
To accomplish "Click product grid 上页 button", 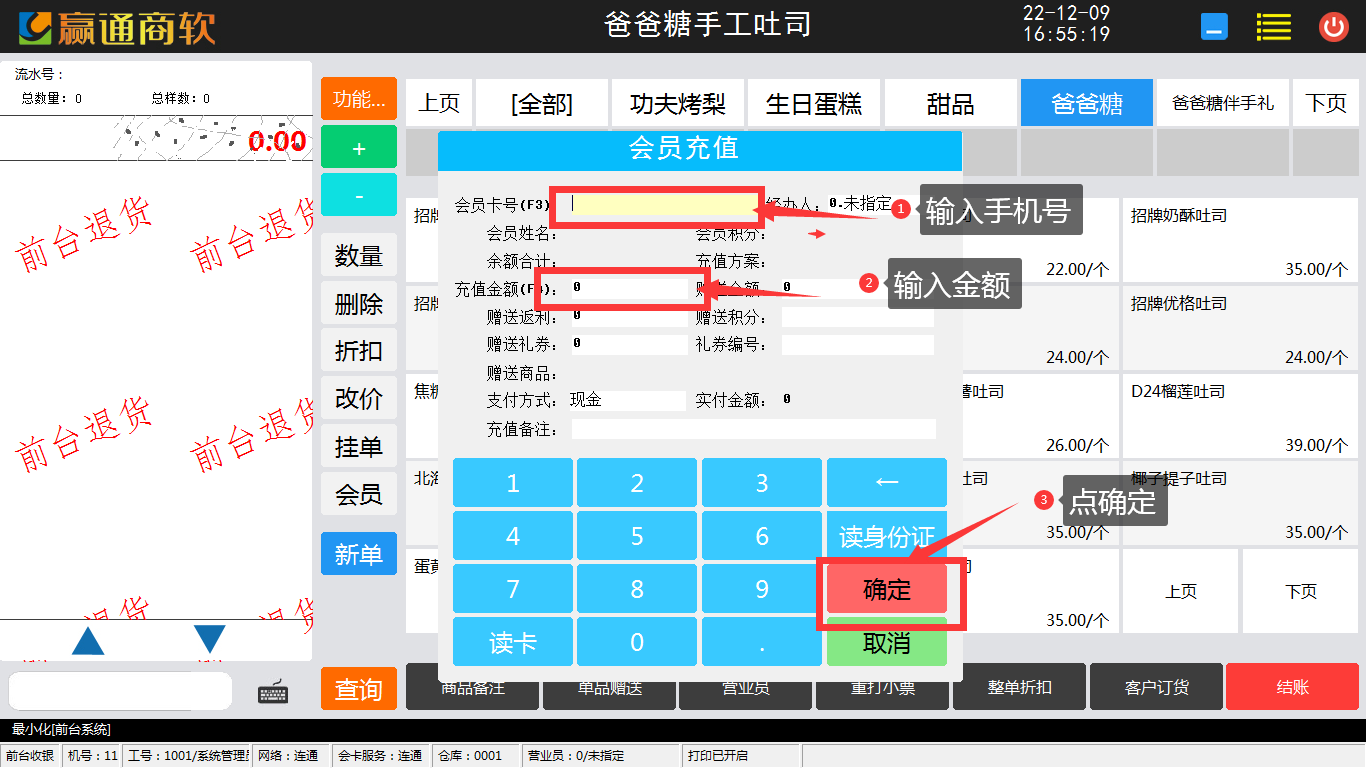I will 1180,591.
